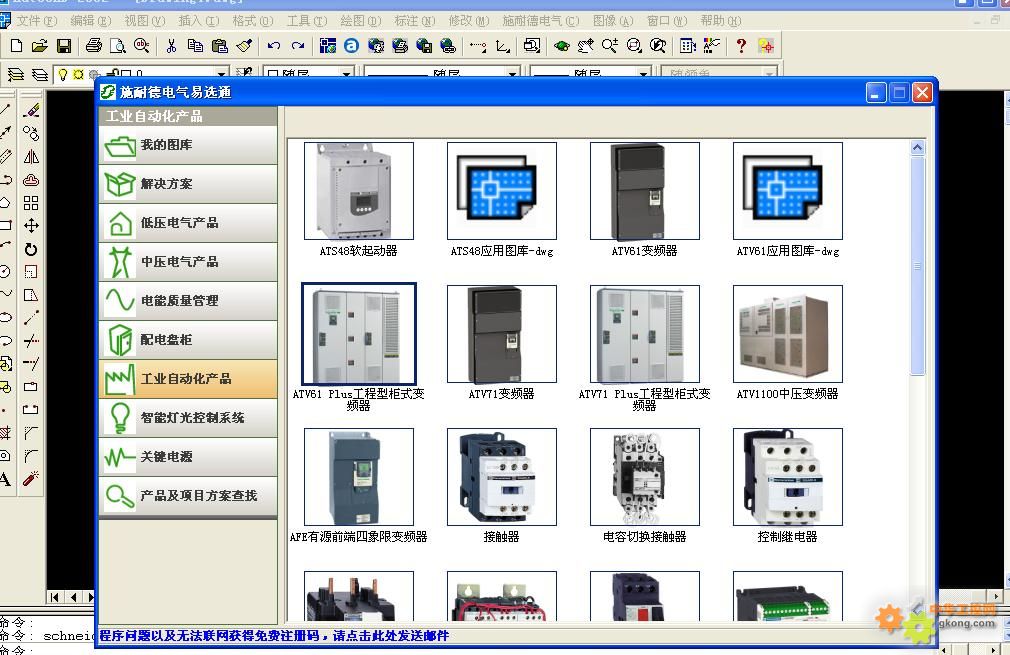Select ATS48软起动器 product thumbnail
Image resolution: width=1010 pixels, height=655 pixels.
click(x=359, y=191)
